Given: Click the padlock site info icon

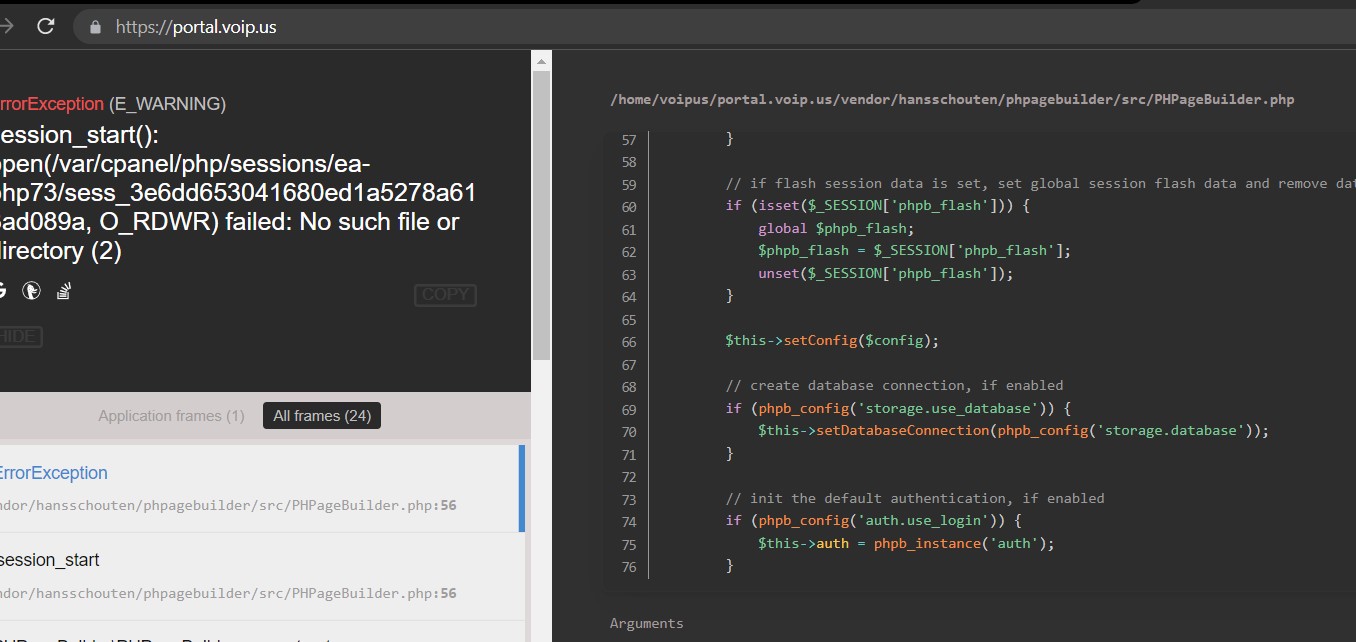Looking at the screenshot, I should tap(96, 27).
